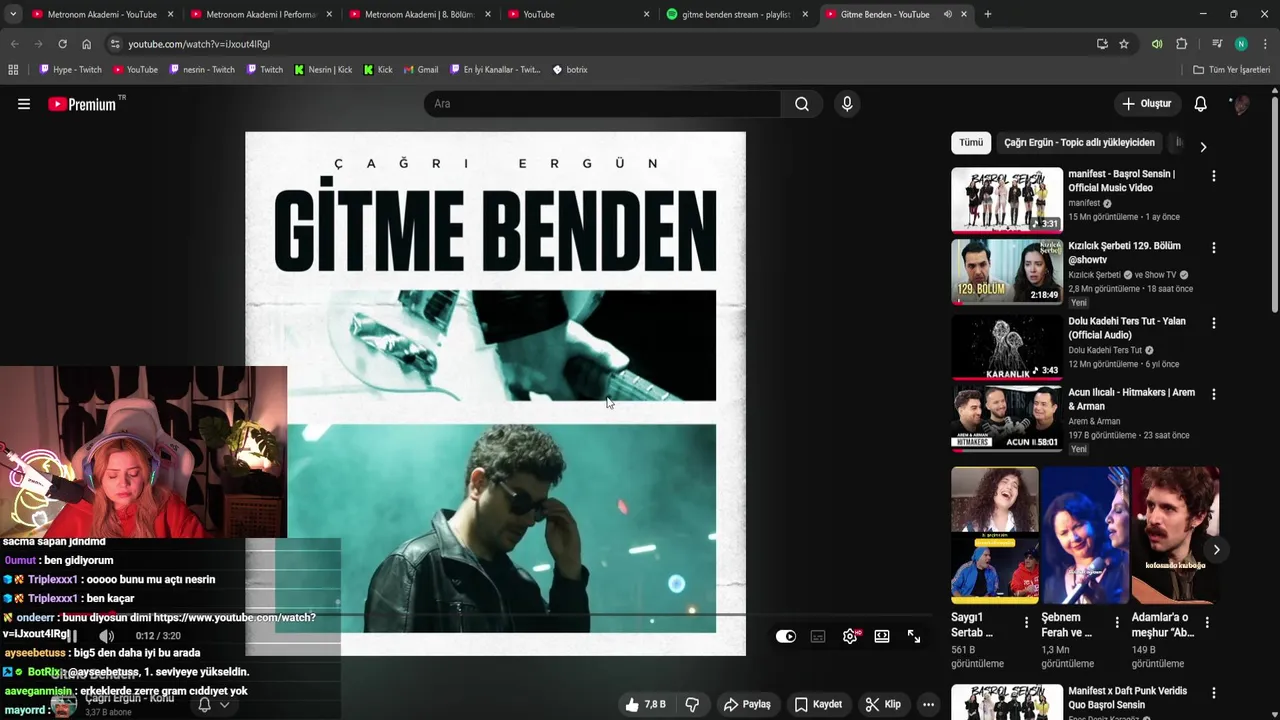Switch to gitme benden stream playlist tab
The width and height of the screenshot is (1280, 720).
(x=736, y=14)
